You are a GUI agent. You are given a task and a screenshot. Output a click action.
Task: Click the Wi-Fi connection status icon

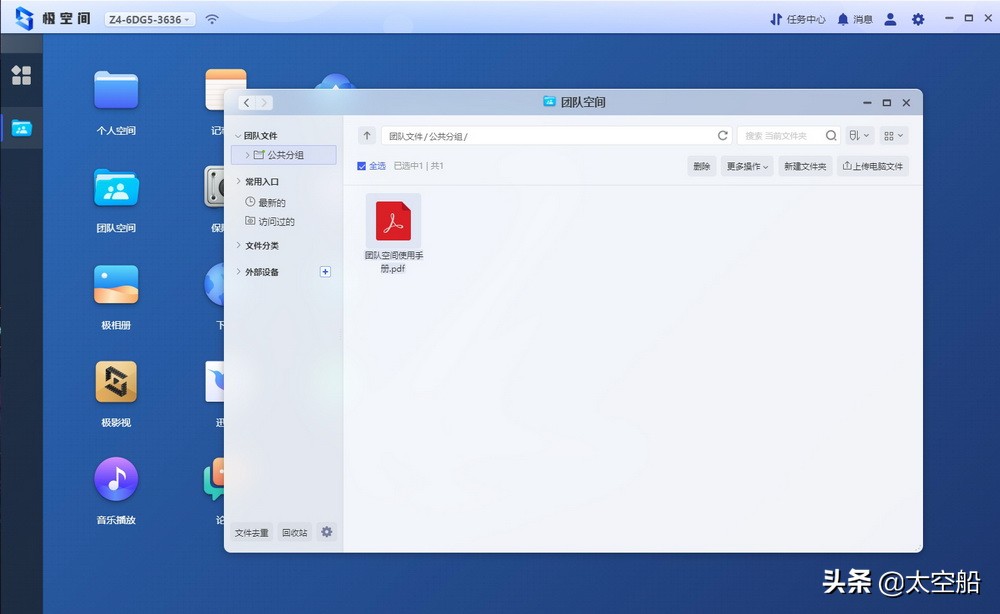click(x=212, y=19)
